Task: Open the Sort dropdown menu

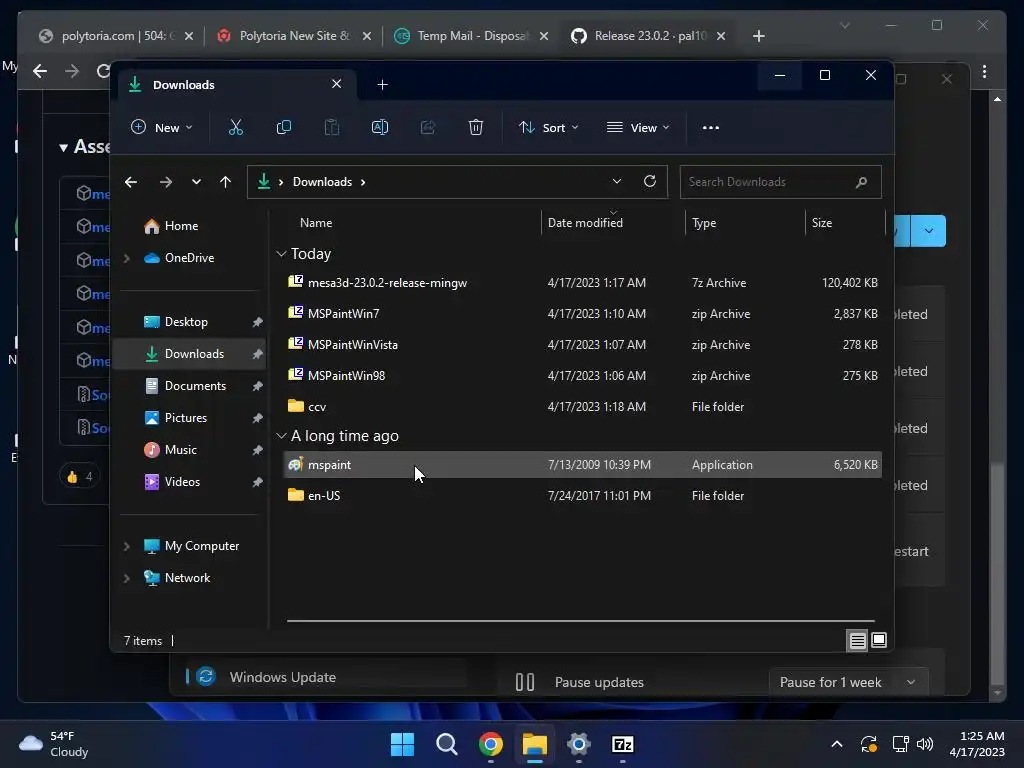Action: click(548, 127)
